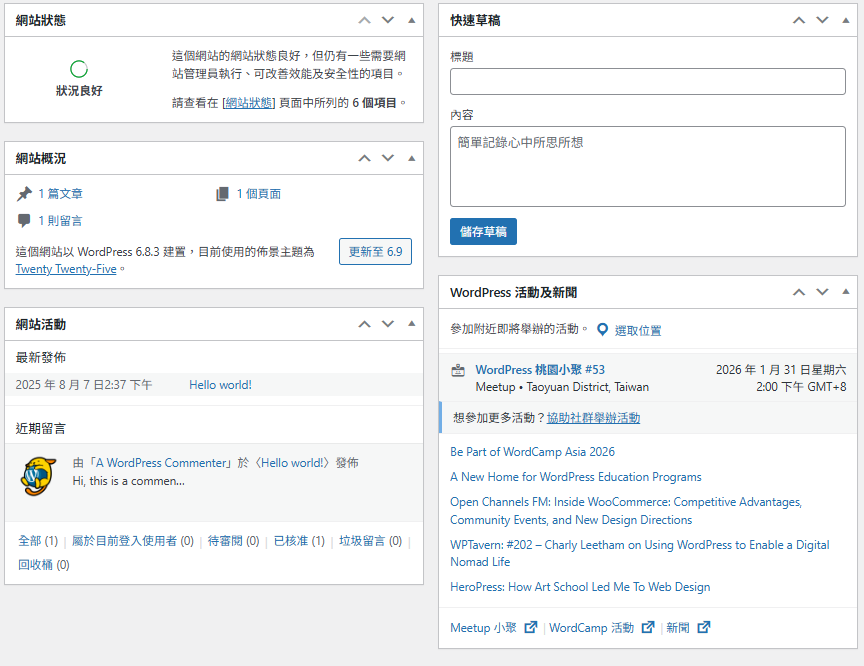Viewport: 864px width, 666px height.
Task: Click the 儲存草稿 button
Action: point(483,232)
